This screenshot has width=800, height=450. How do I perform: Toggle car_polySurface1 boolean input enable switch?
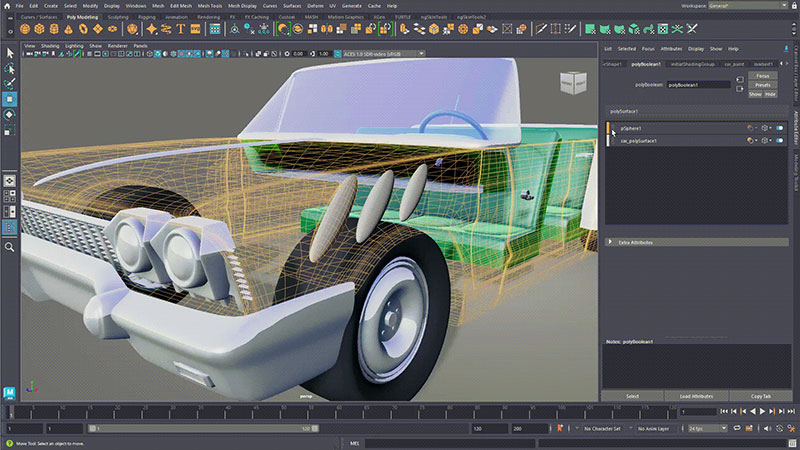pyautogui.click(x=780, y=140)
